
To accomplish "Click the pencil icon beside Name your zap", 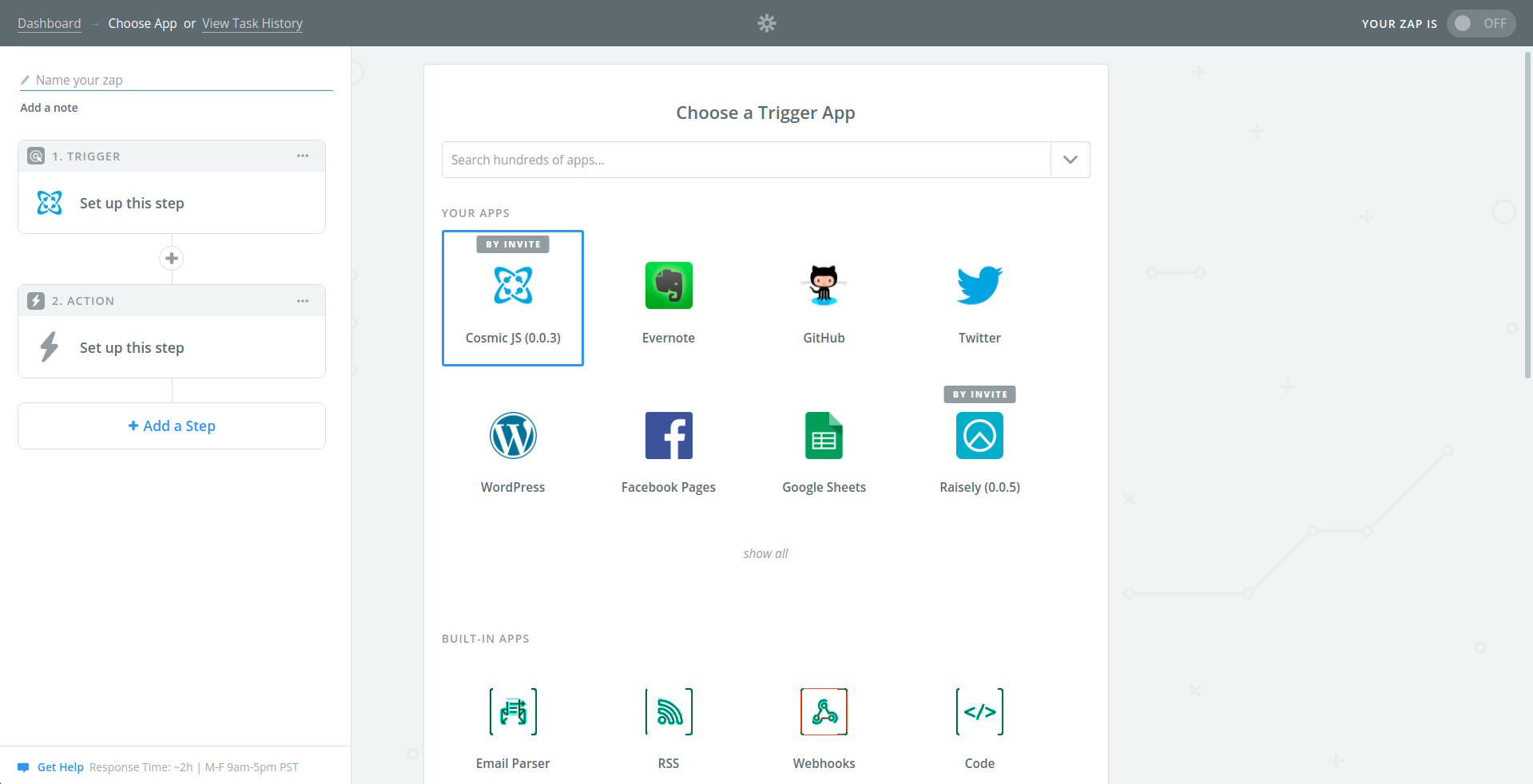I will pyautogui.click(x=25, y=80).
